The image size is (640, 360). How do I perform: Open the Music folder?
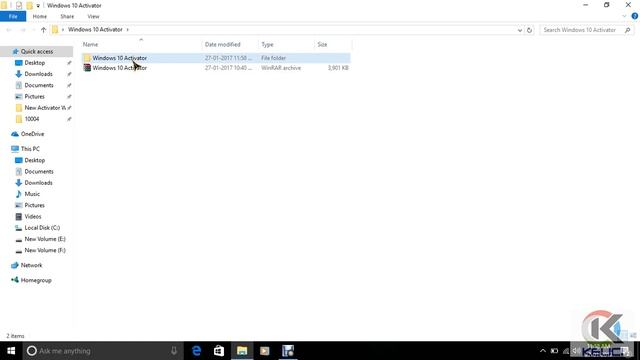click(32, 194)
